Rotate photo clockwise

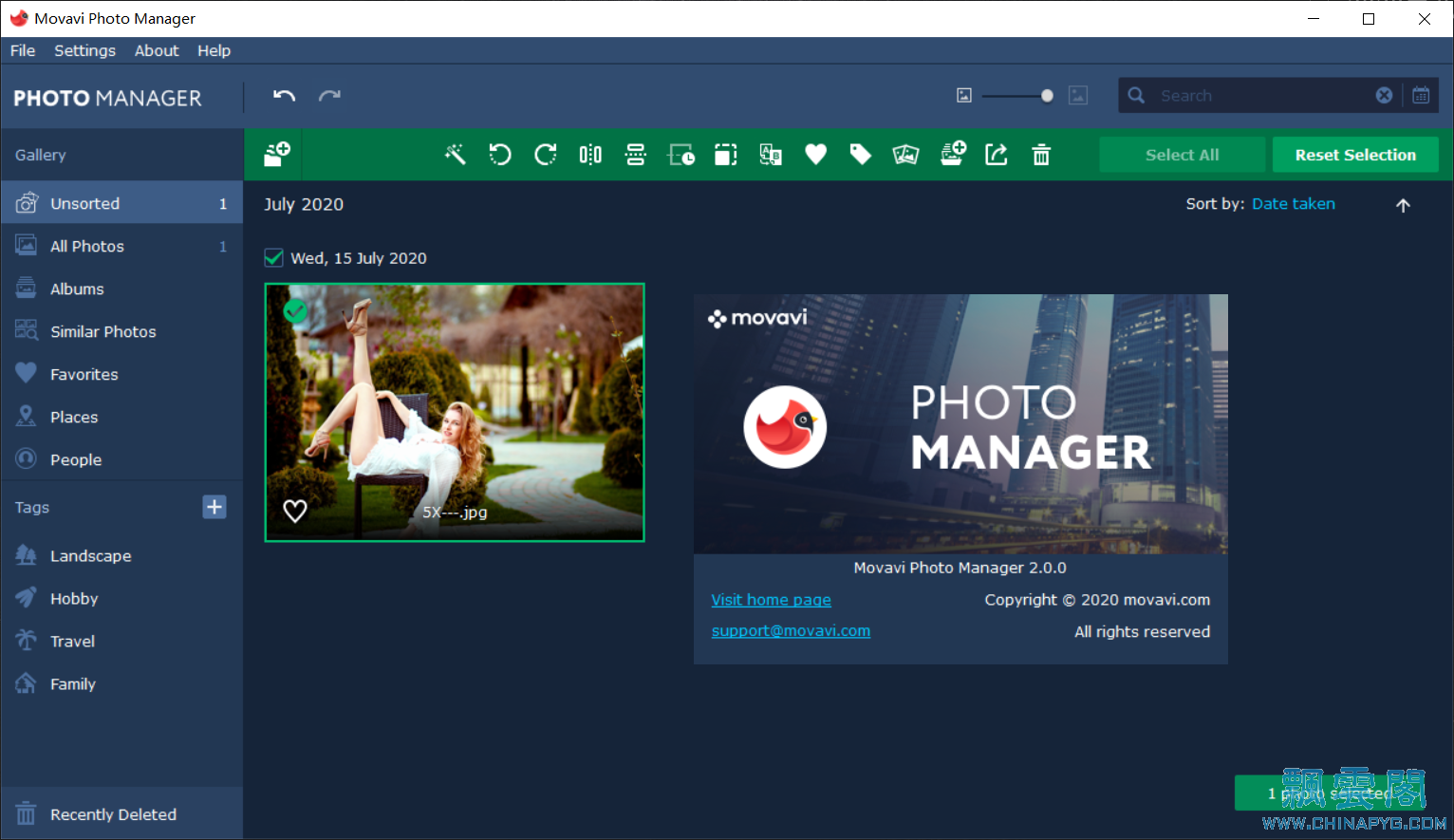[546, 155]
